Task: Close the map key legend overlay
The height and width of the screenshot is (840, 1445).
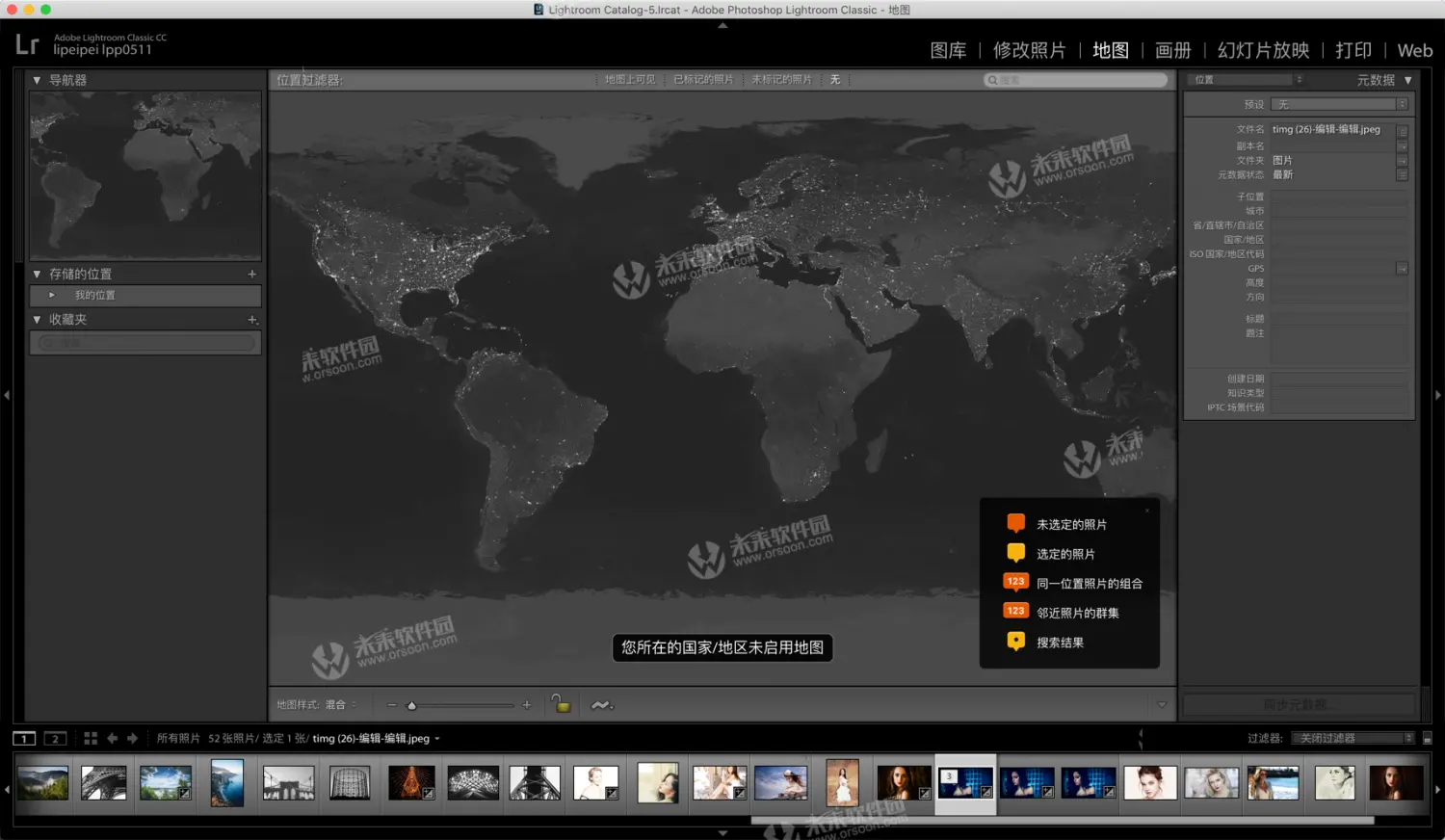Action: point(1147,510)
